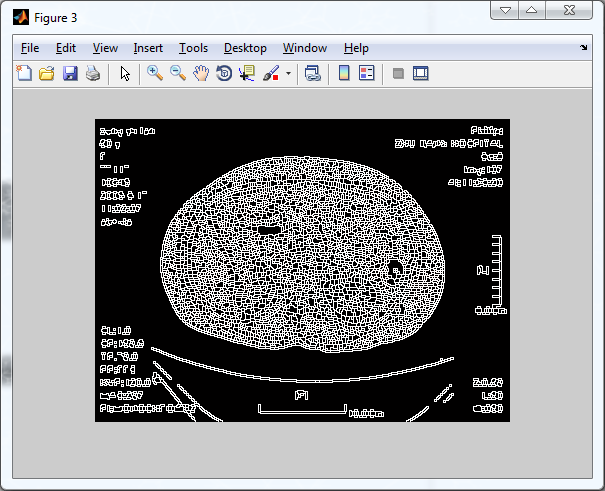Open a file with the folder icon
Screen dimensions: 605x491
coord(46,73)
